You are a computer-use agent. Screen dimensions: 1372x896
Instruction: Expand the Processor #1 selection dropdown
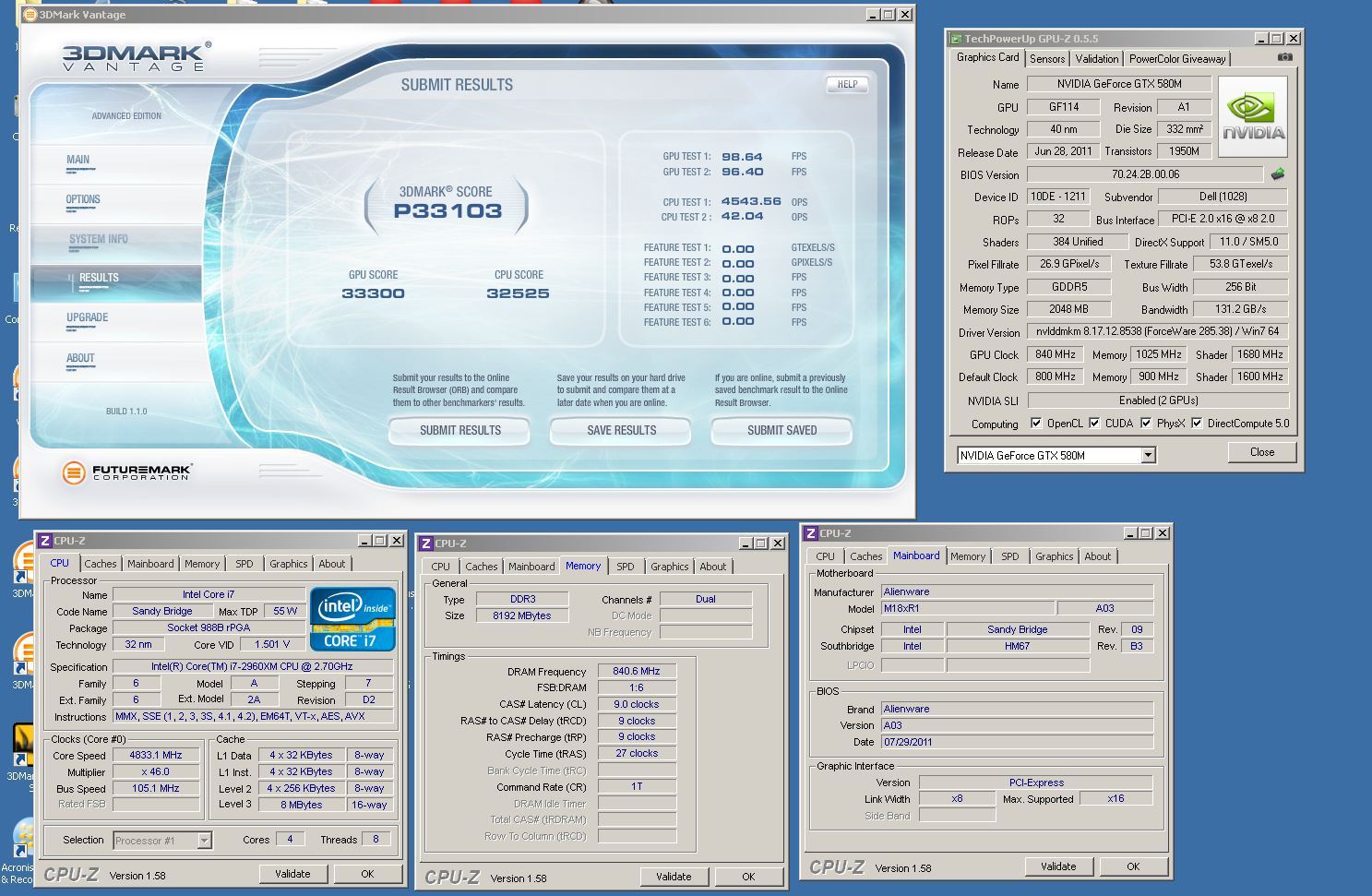click(x=204, y=841)
